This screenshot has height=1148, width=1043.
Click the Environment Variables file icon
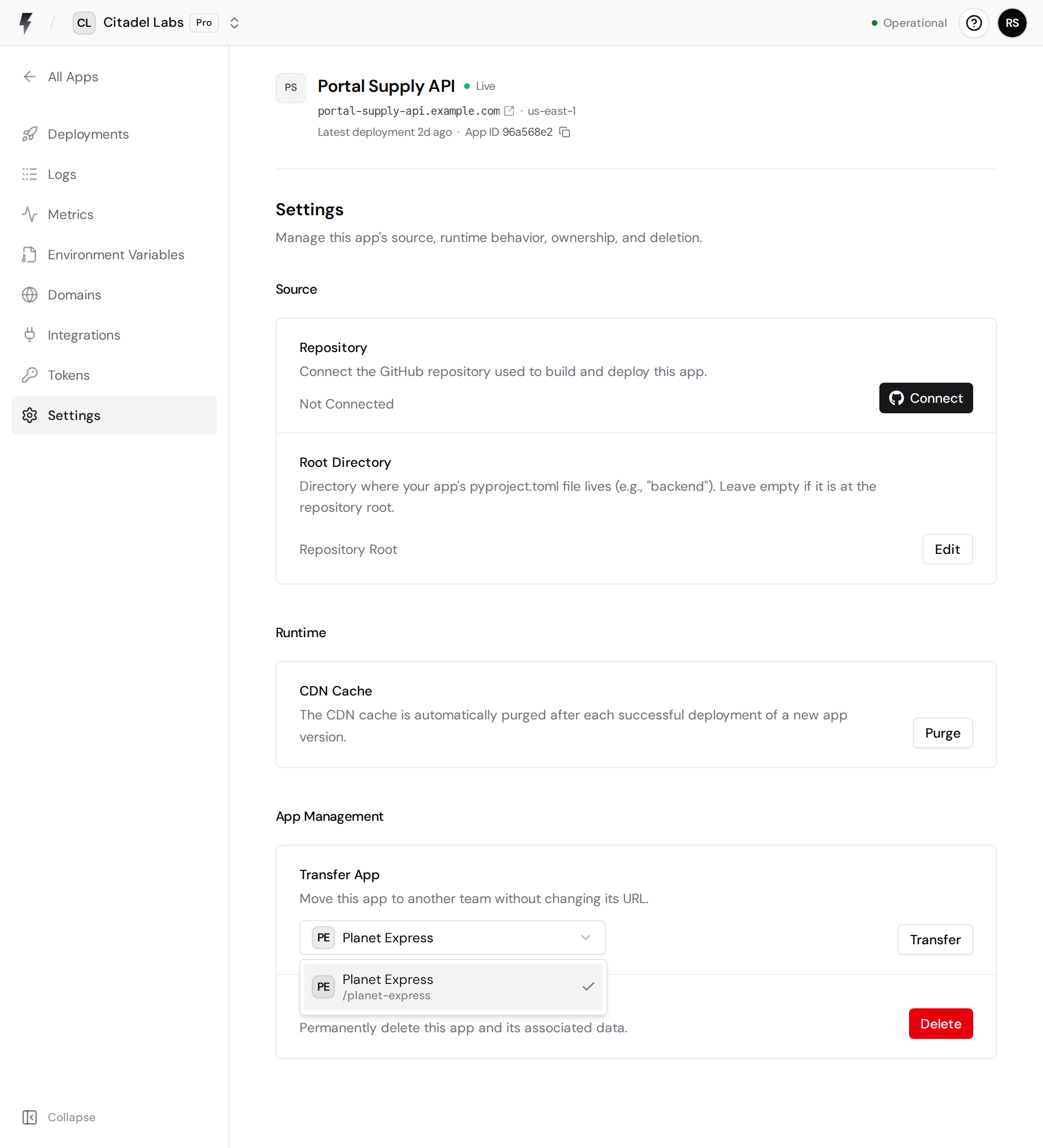30,254
